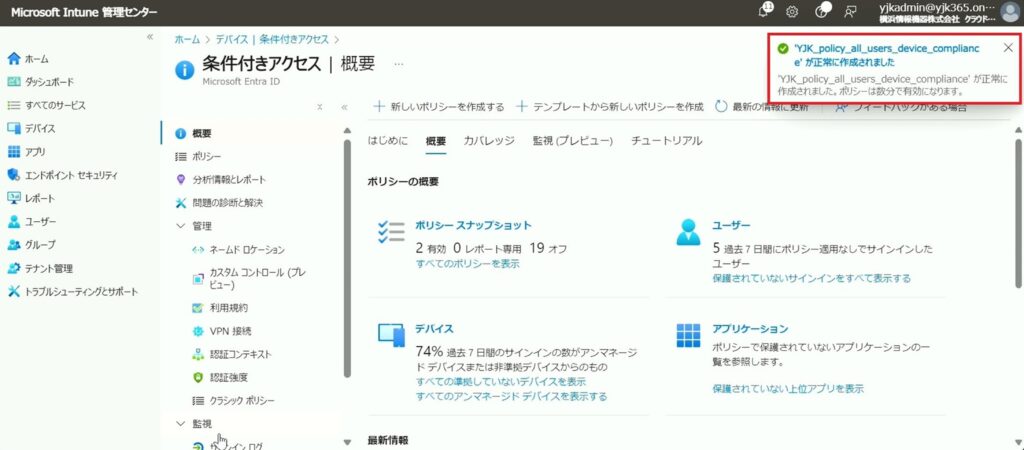Switch to the カバレッジ tab
The height and width of the screenshot is (450, 1024).
[x=489, y=140]
